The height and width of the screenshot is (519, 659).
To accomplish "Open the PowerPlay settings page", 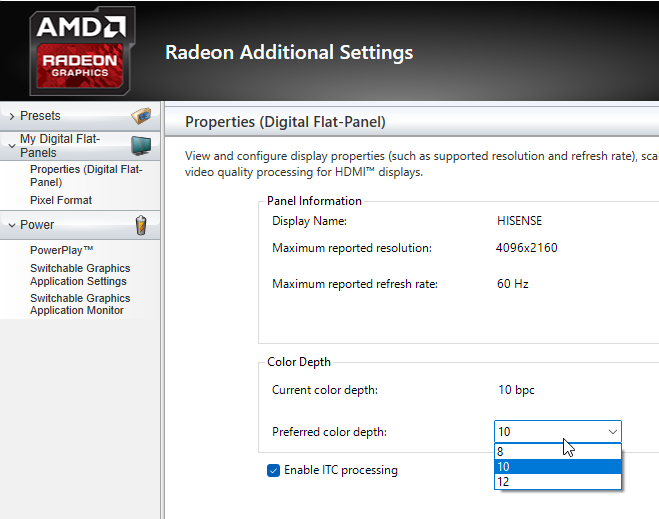I will 61,250.
